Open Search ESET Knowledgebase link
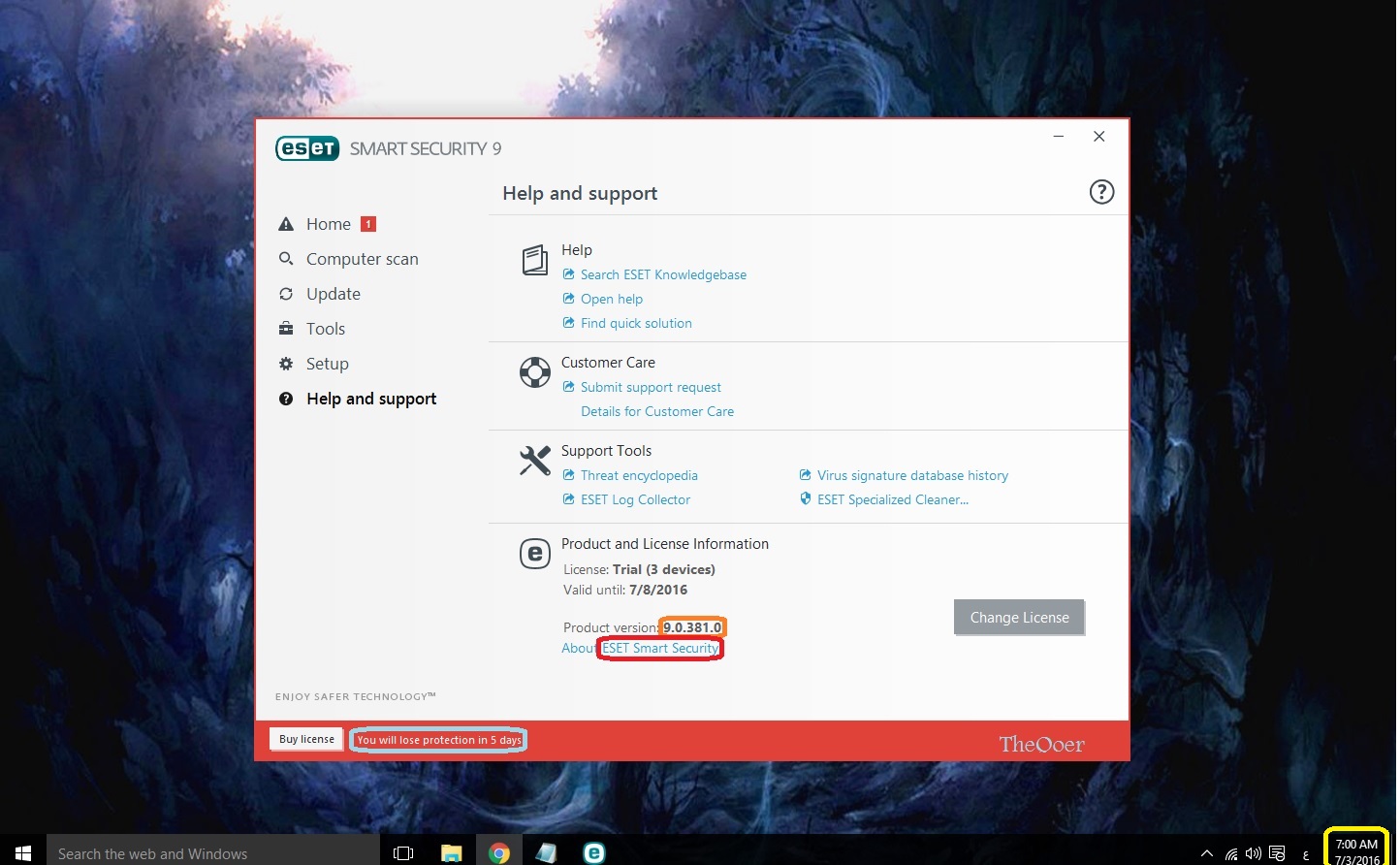Image resolution: width=1400 pixels, height=865 pixels. (663, 274)
